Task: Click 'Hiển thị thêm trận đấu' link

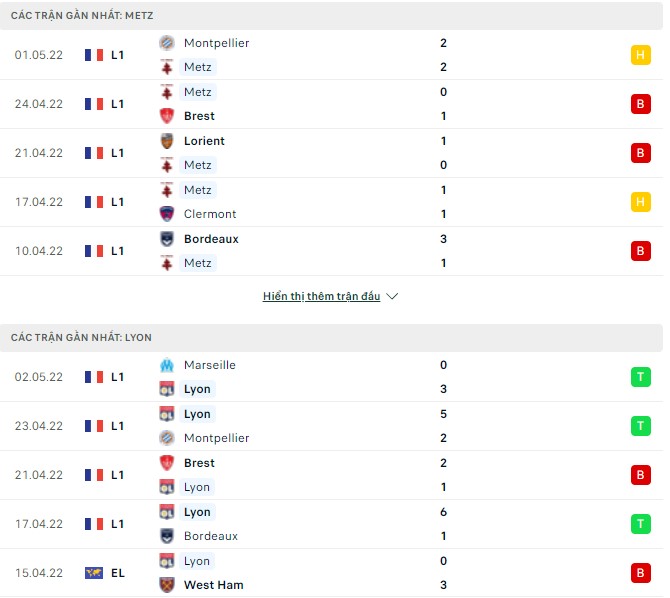Action: pos(321,297)
